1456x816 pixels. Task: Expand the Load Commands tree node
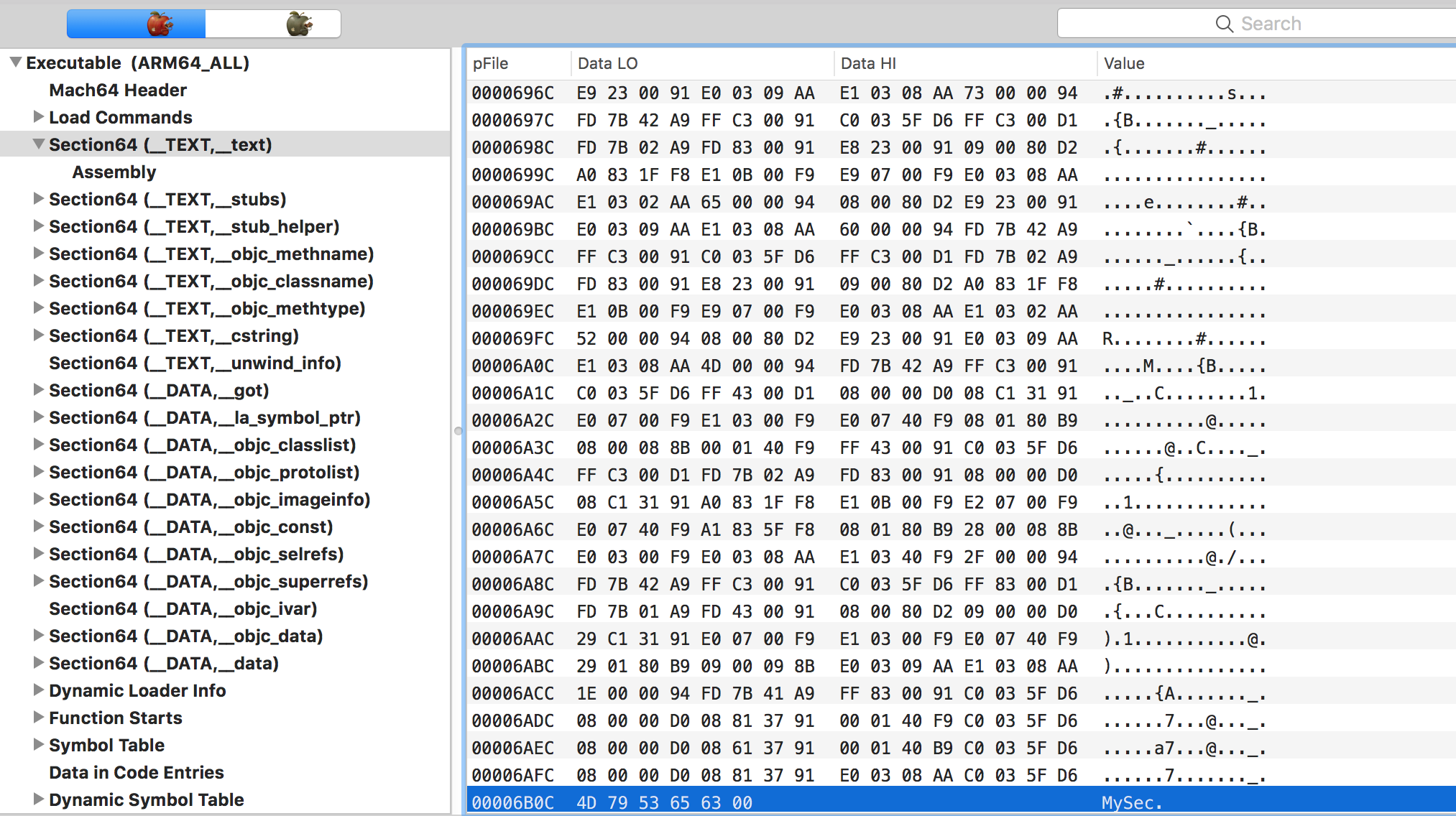tap(38, 116)
